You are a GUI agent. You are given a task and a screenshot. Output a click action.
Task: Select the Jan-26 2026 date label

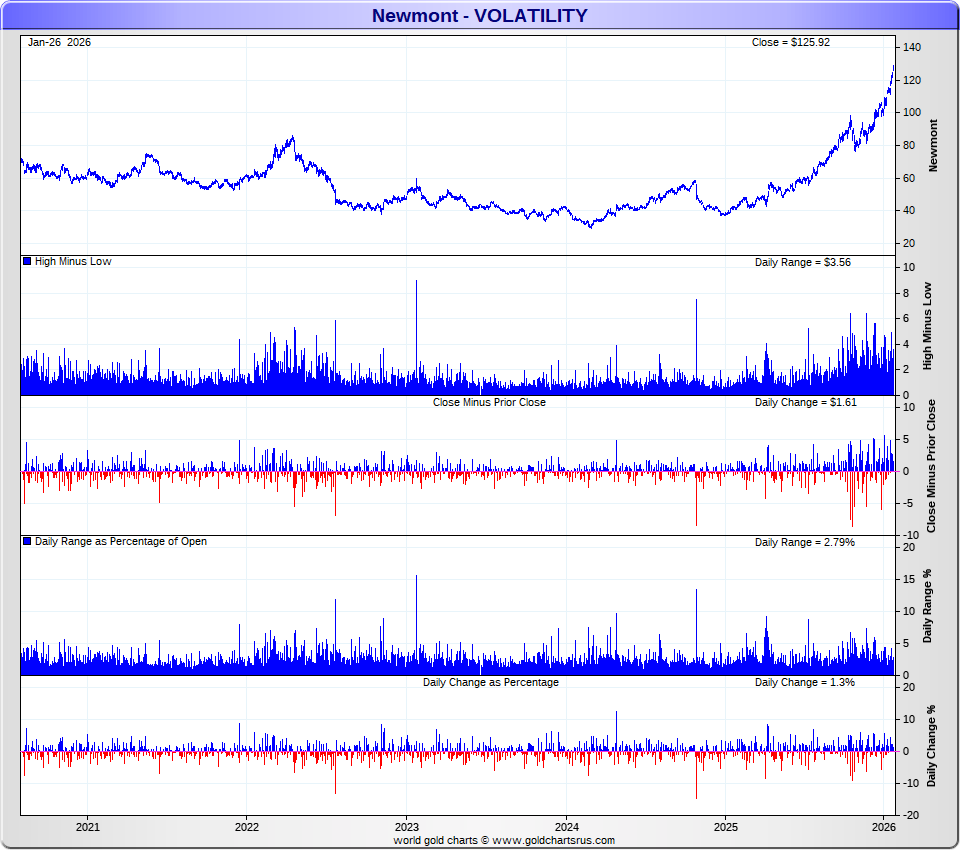[59, 42]
